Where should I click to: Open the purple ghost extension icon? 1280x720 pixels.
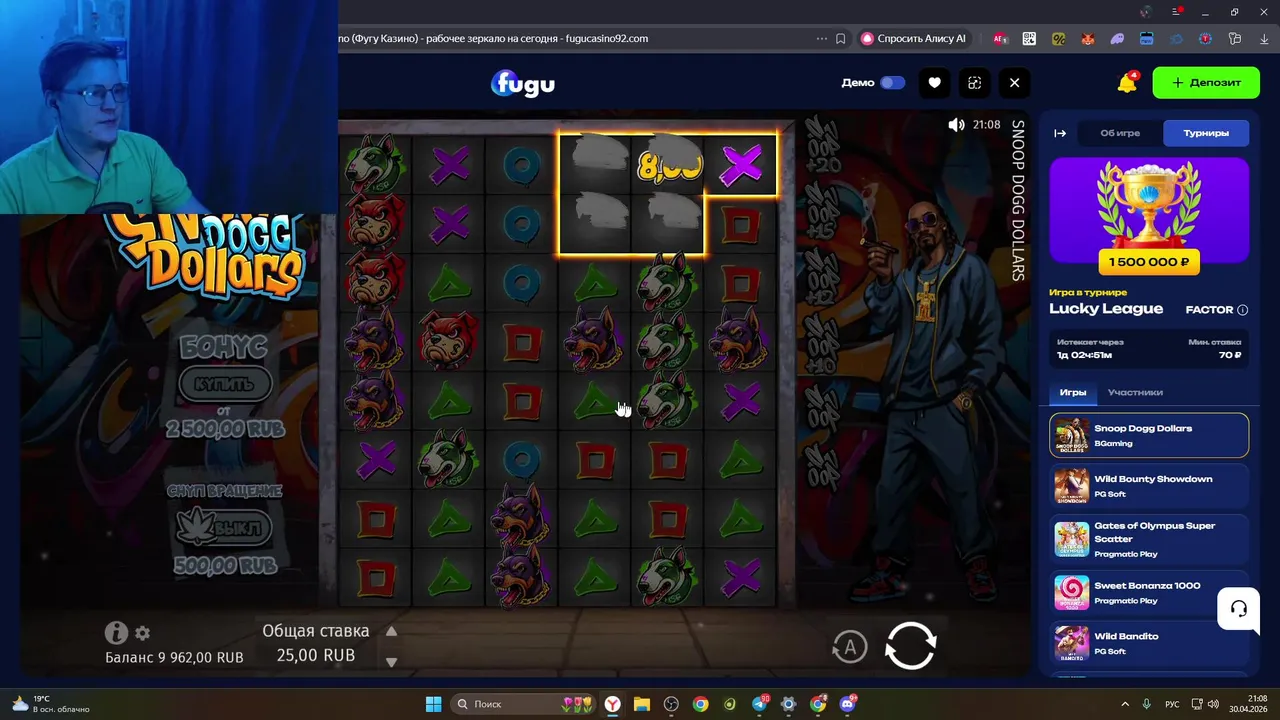point(1117,39)
